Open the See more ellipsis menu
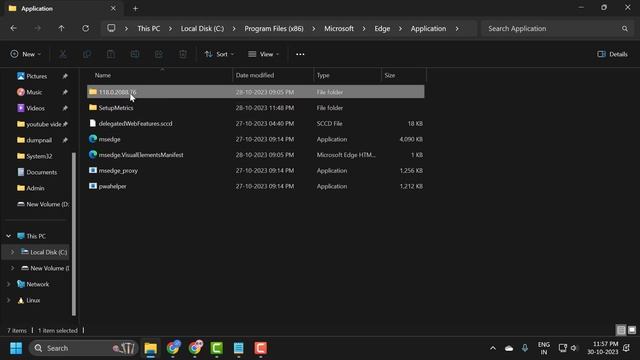 [300, 54]
